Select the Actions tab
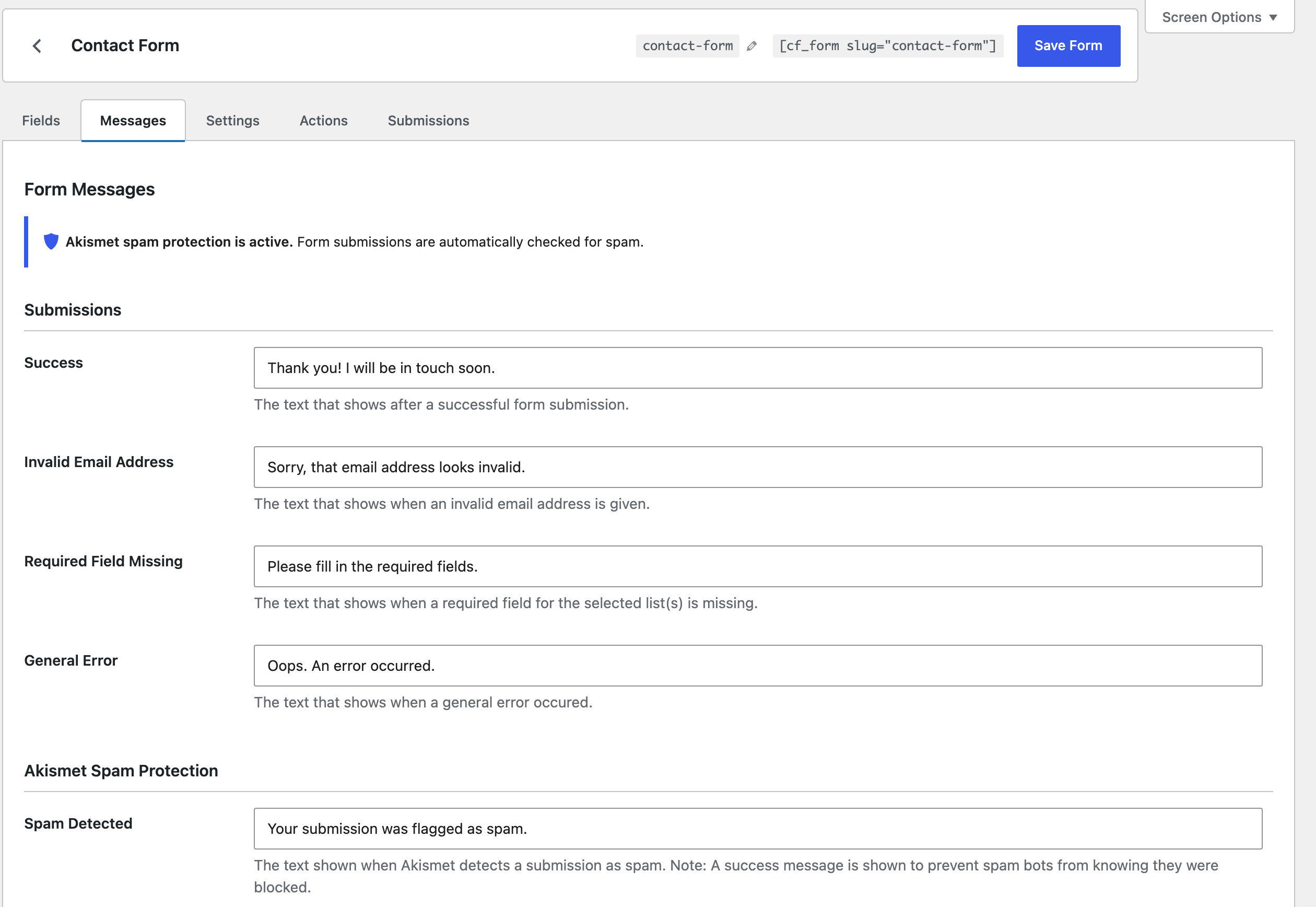This screenshot has height=907, width=1316. click(323, 120)
